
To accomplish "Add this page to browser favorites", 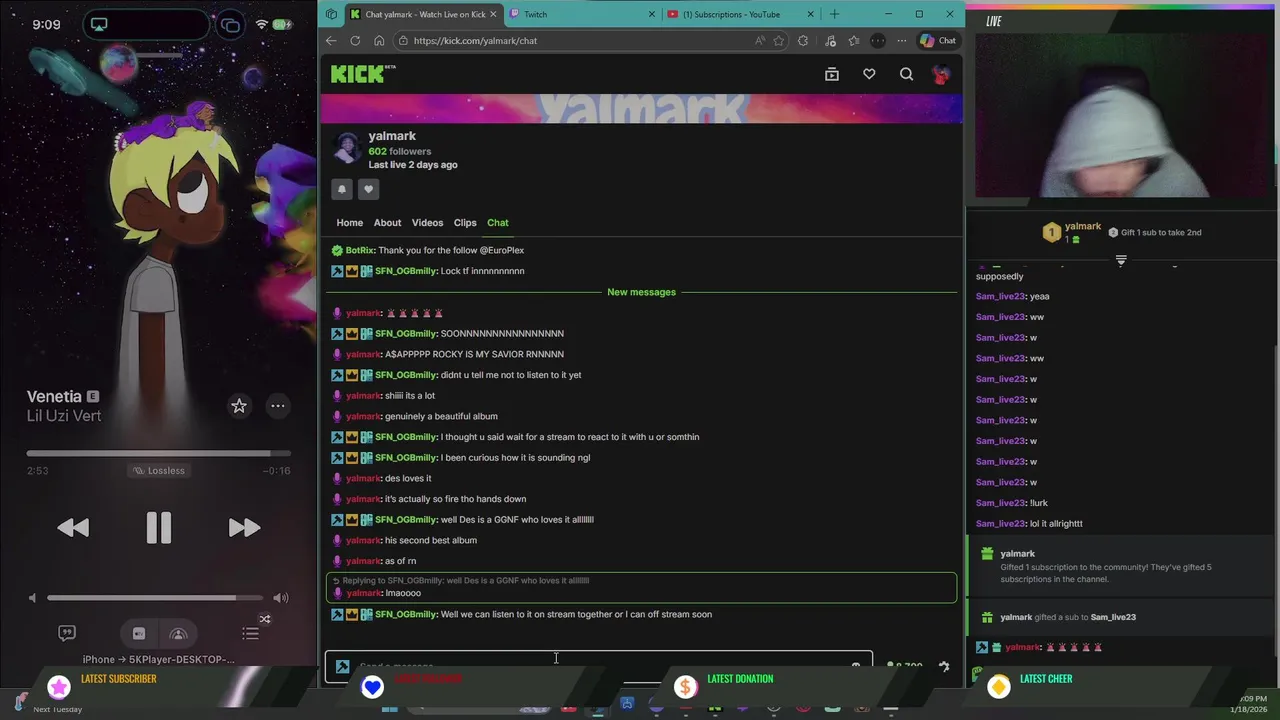I will 779,41.
